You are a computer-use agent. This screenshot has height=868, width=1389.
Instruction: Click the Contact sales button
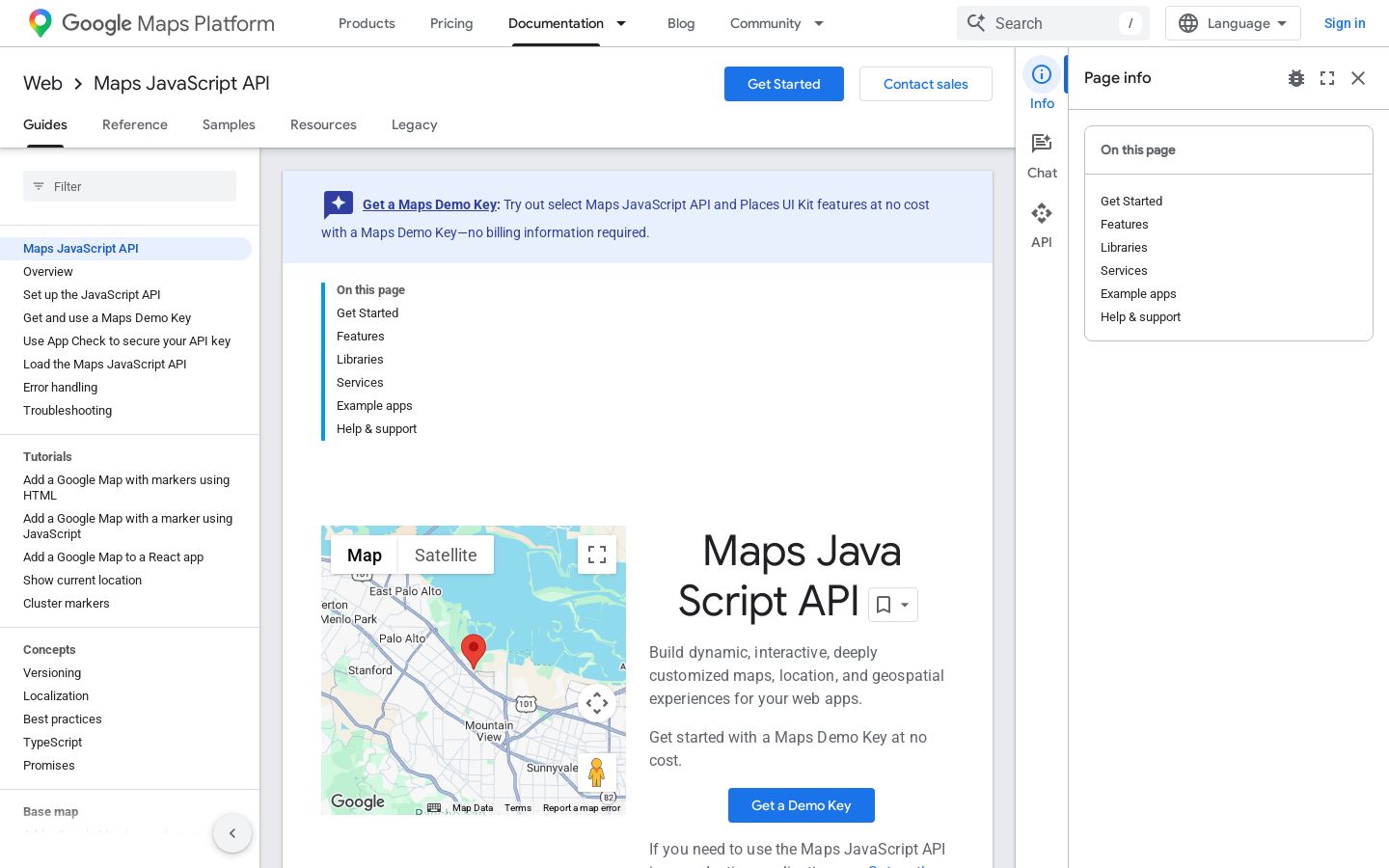(926, 84)
